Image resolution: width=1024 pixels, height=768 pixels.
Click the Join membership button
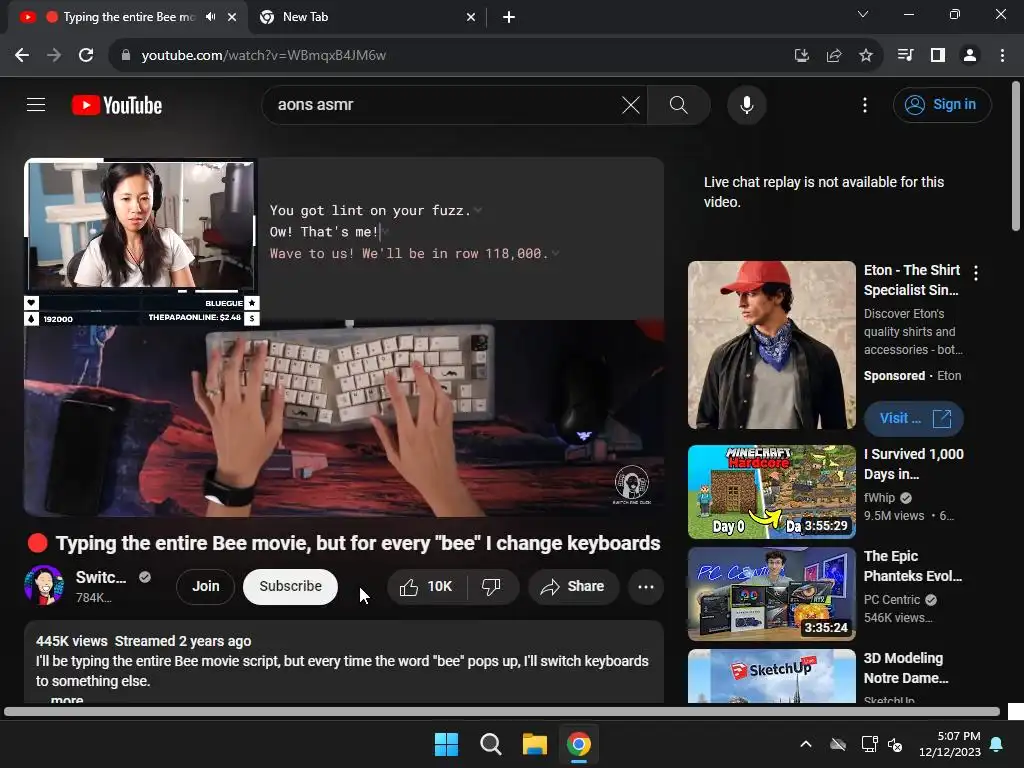tap(206, 586)
